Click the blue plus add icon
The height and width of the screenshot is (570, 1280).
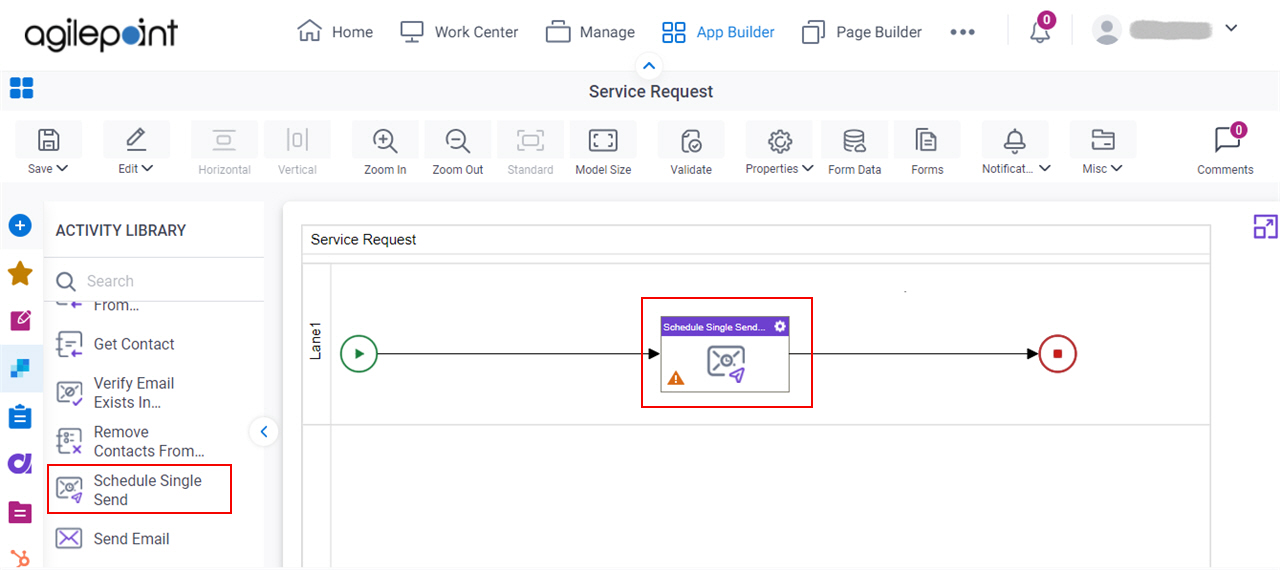point(20,226)
